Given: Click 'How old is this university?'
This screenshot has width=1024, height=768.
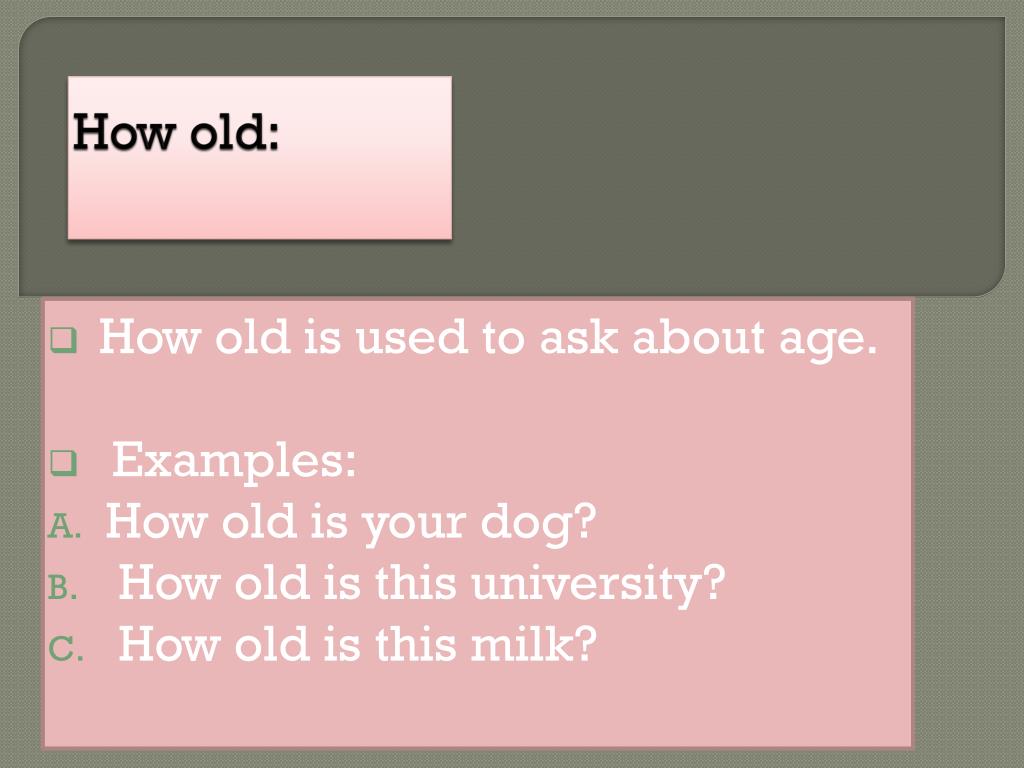Looking at the screenshot, I should click(x=422, y=584).
